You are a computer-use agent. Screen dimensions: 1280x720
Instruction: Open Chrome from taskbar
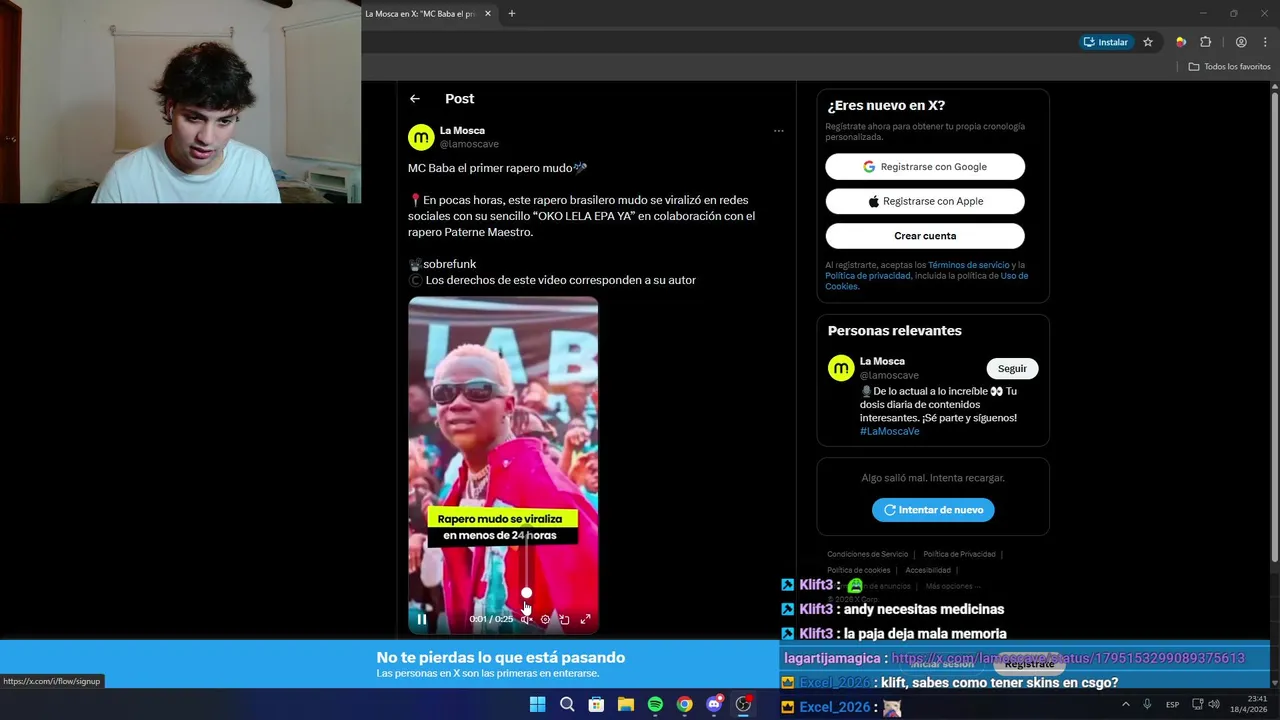click(684, 705)
